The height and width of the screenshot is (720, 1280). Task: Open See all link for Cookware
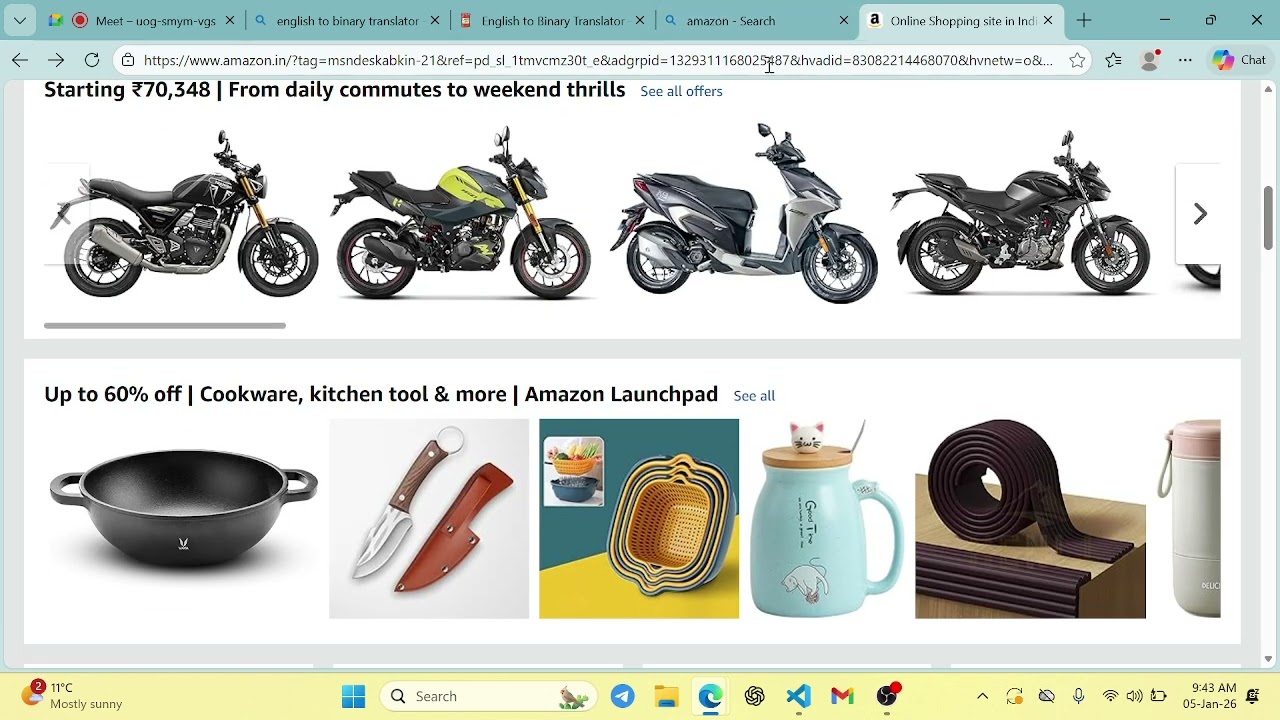[x=754, y=396]
